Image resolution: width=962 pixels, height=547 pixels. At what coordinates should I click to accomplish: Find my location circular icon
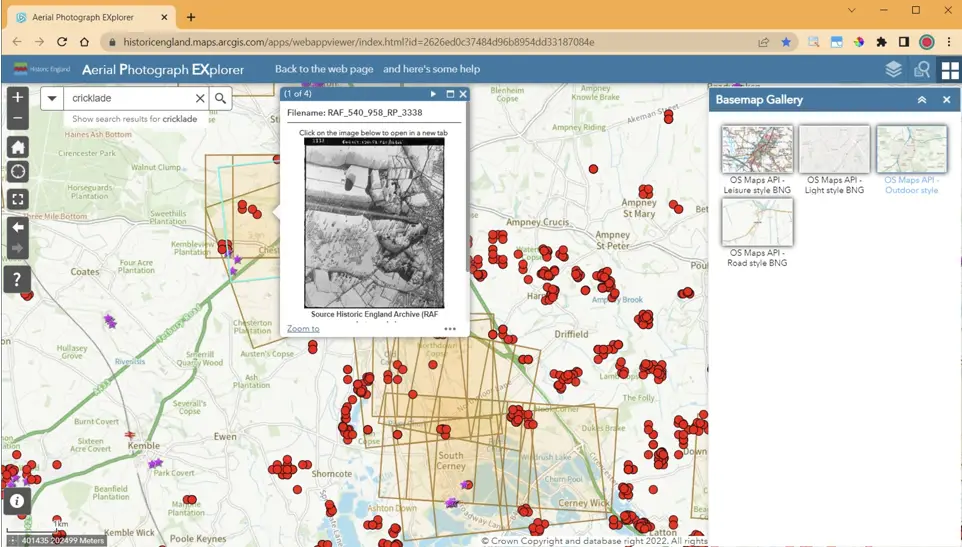pos(17,172)
